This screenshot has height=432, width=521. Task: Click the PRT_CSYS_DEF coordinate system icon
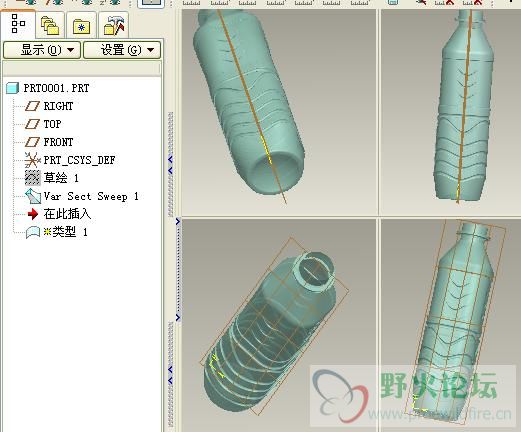click(32, 160)
